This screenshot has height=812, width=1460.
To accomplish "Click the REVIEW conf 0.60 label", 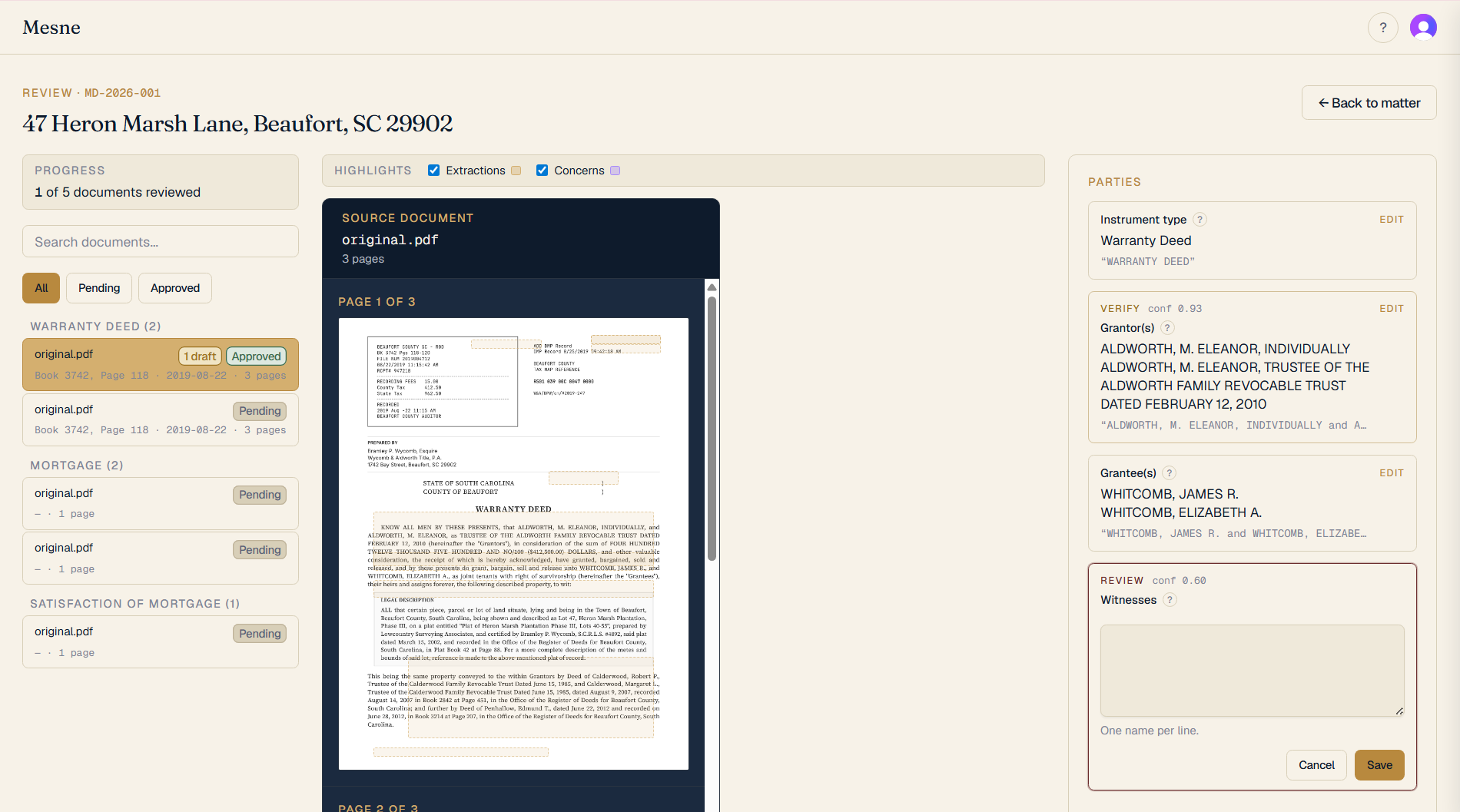I will click(1153, 581).
